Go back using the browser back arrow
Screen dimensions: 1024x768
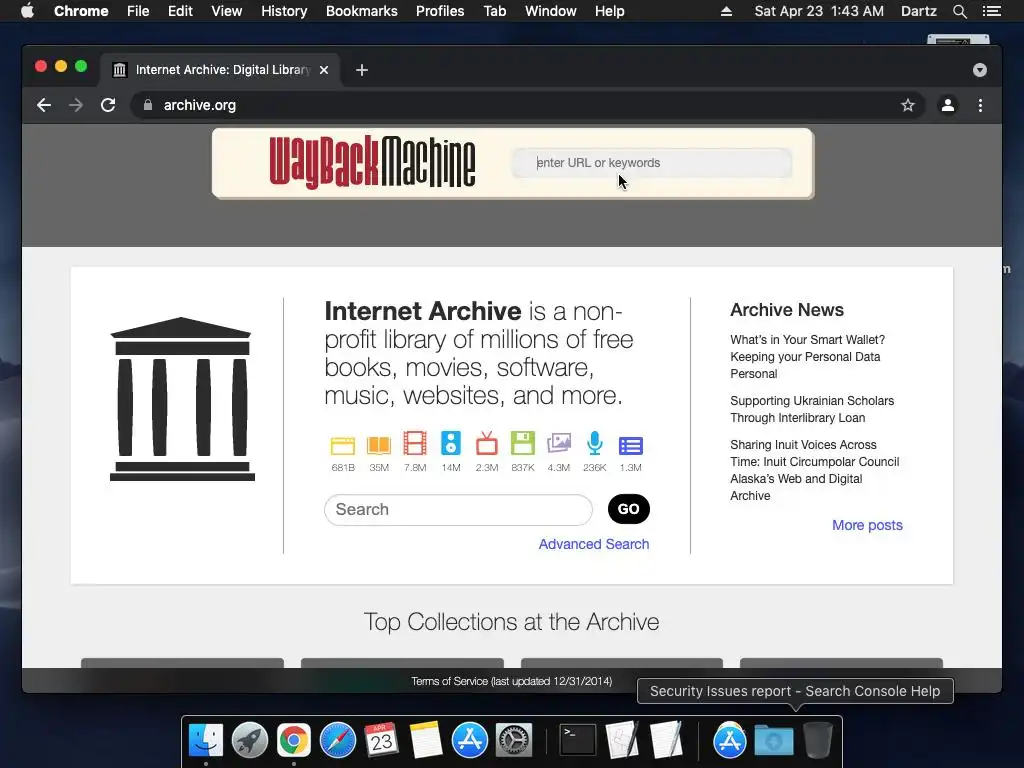coord(44,105)
